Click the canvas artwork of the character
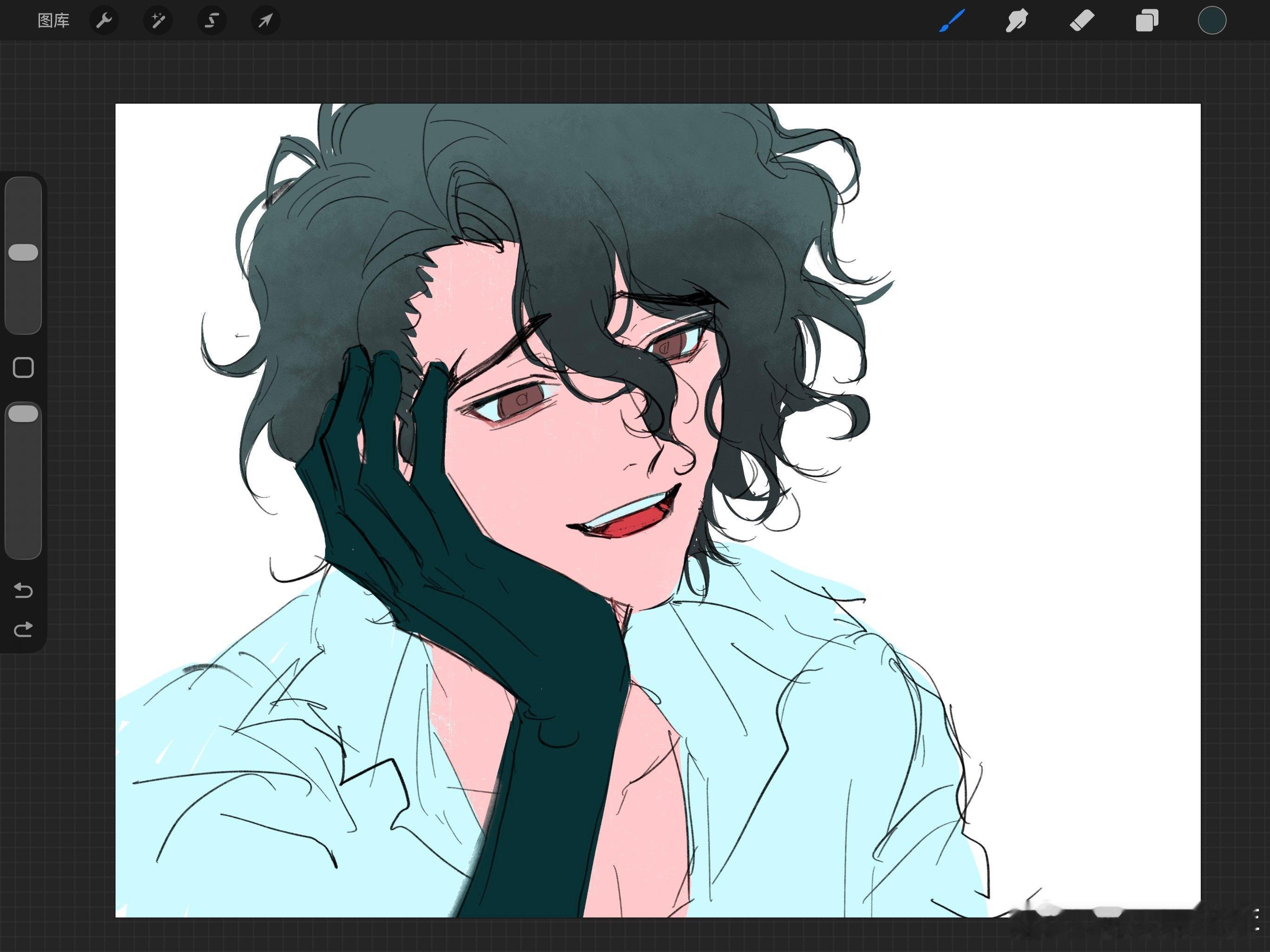The height and width of the screenshot is (952, 1270). tap(658, 510)
